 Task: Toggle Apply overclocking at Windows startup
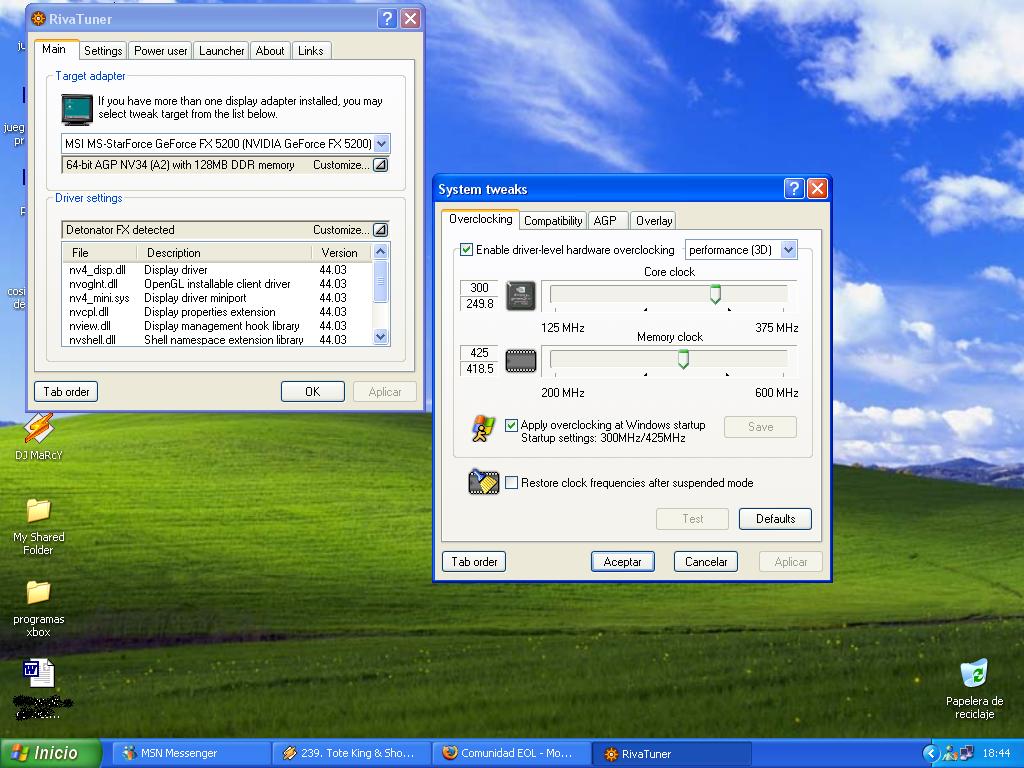511,425
